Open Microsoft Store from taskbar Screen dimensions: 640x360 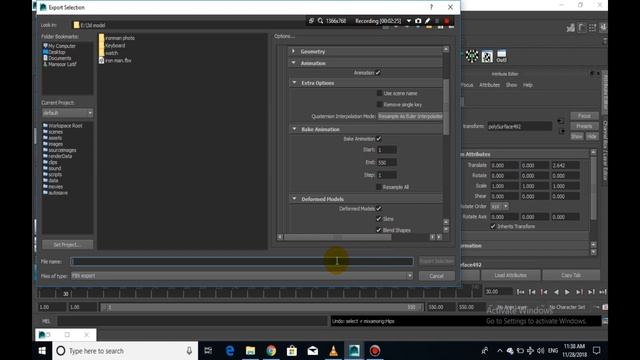click(292, 351)
